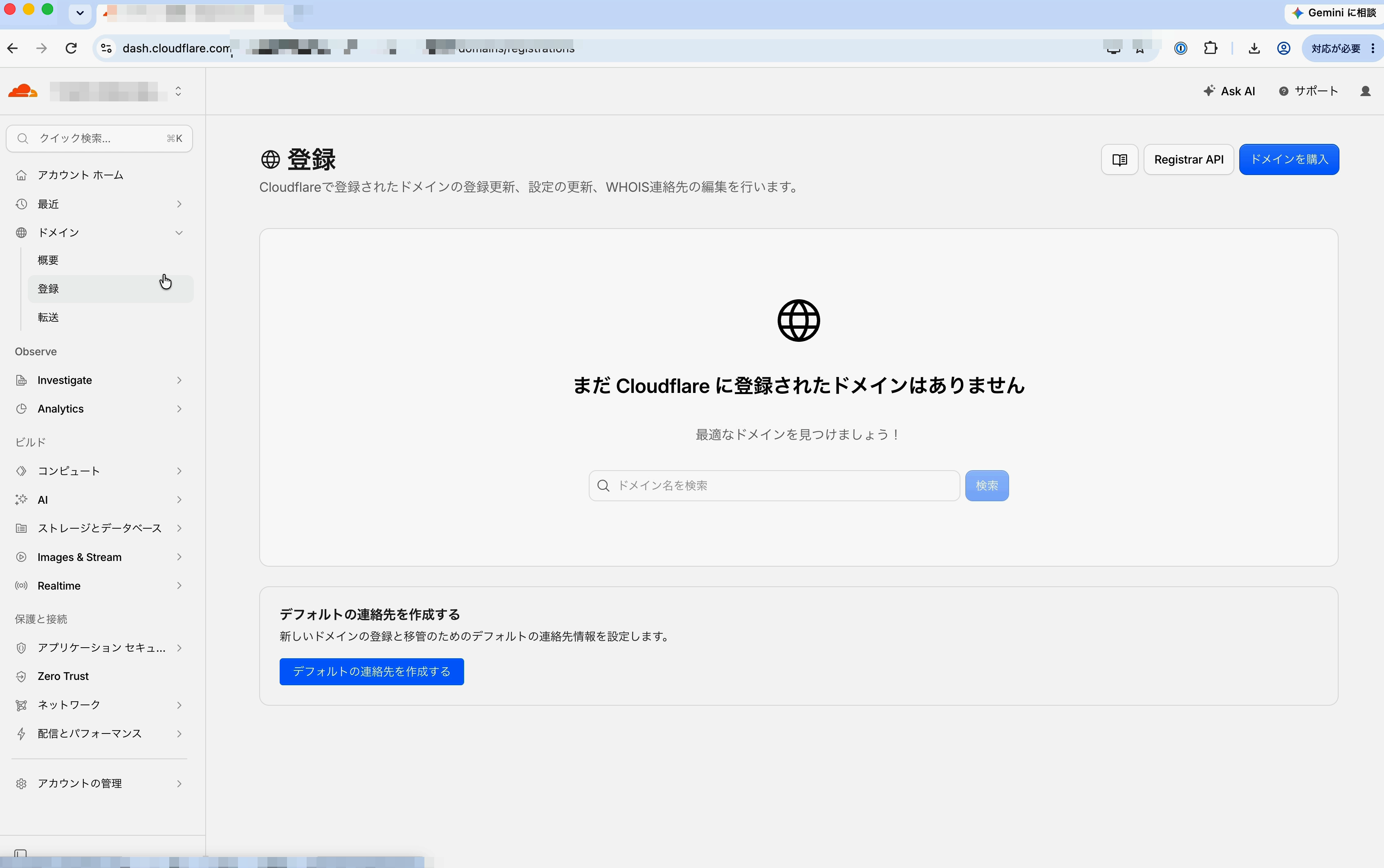Click the Investigate sidebar icon

21,380
